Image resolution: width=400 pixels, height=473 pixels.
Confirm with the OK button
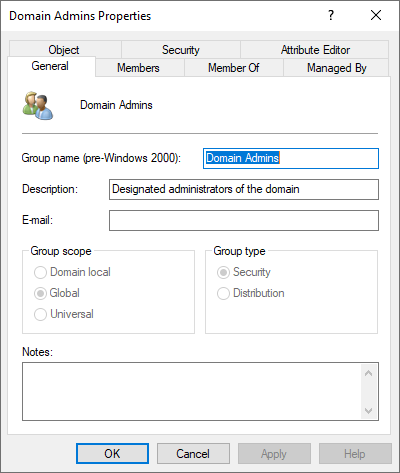point(112,453)
